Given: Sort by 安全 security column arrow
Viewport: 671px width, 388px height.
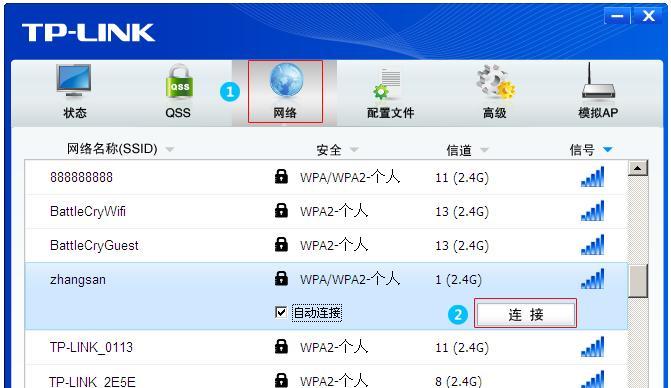Looking at the screenshot, I should [354, 149].
